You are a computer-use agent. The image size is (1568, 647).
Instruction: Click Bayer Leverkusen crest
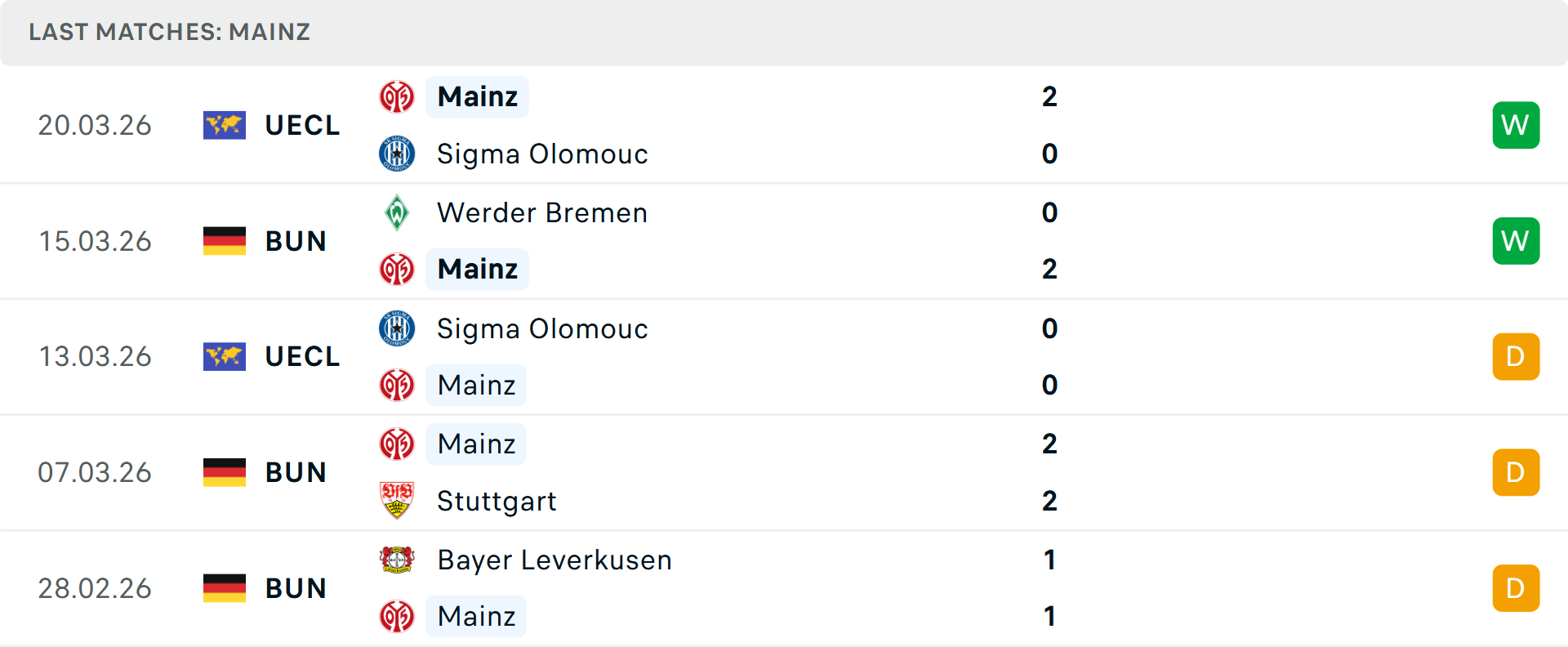(x=397, y=560)
